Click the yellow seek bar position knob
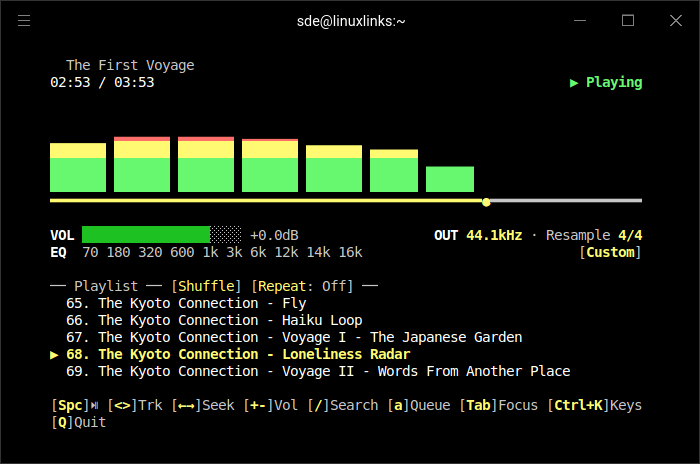The height and width of the screenshot is (464, 700). click(x=486, y=202)
